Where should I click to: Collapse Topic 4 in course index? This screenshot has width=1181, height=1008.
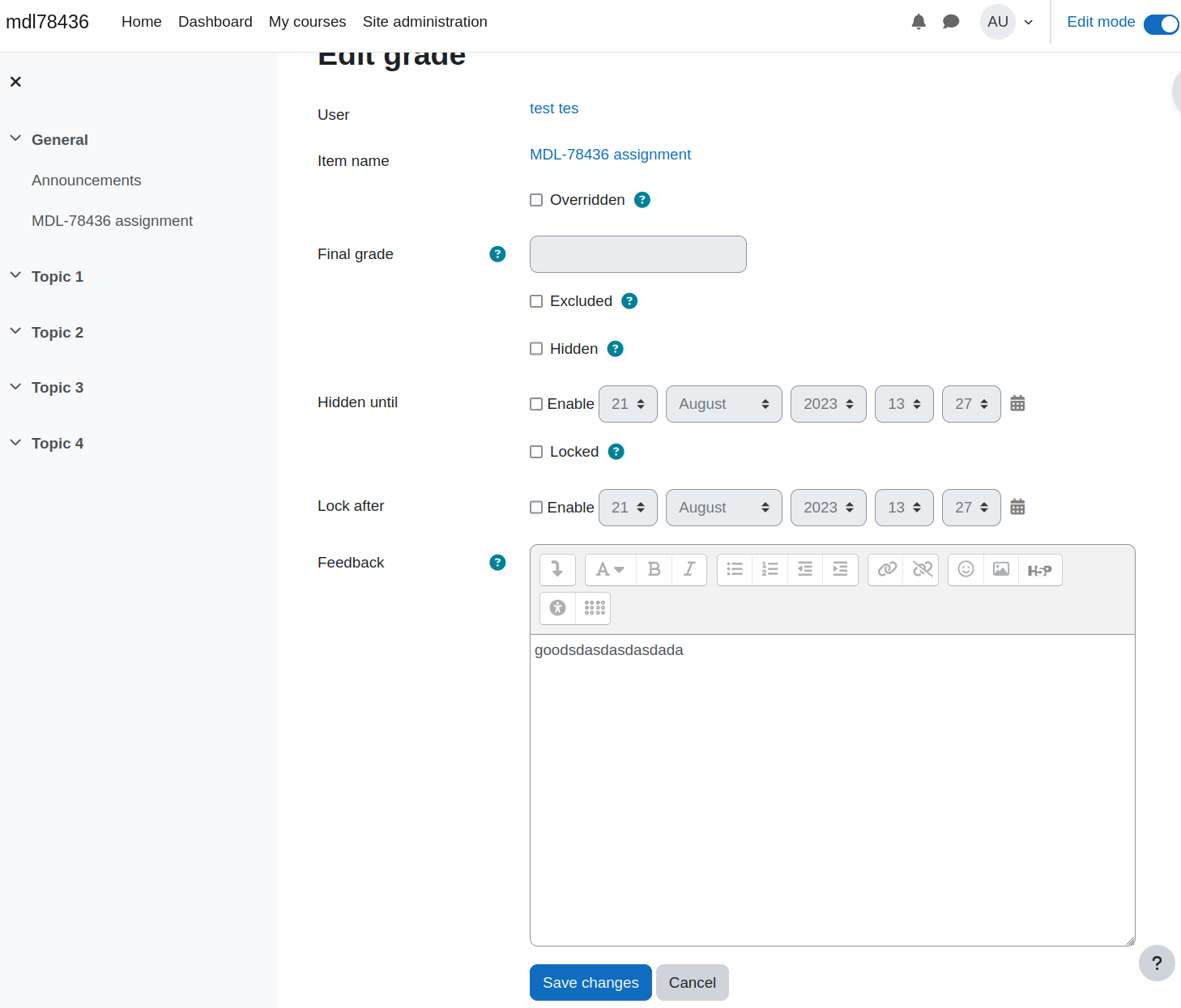tap(15, 443)
